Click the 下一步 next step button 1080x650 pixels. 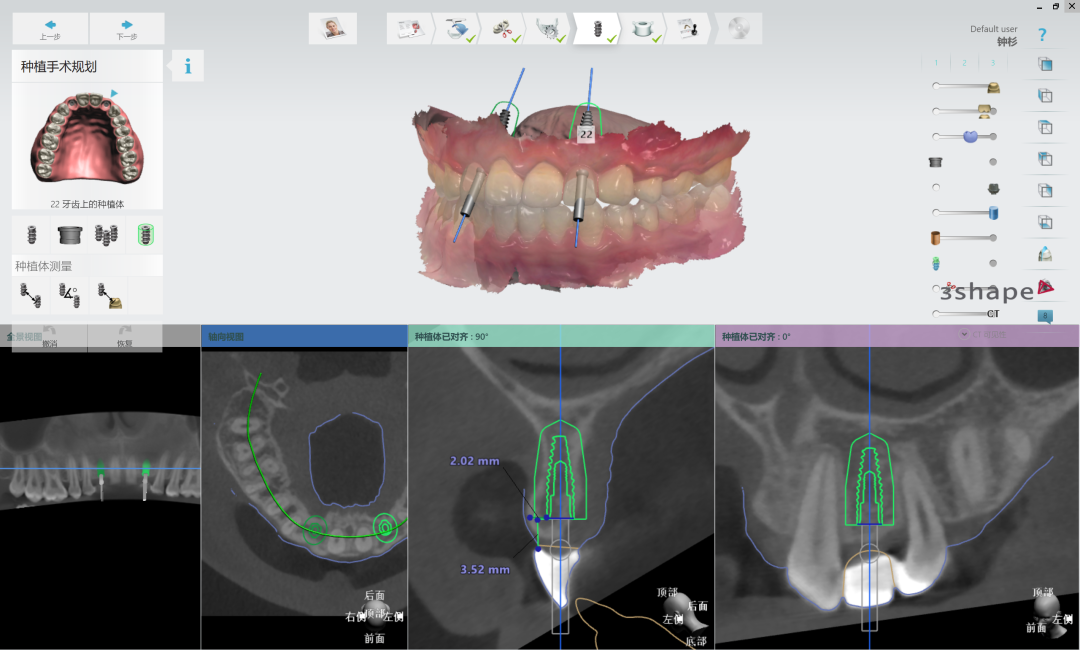[126, 29]
